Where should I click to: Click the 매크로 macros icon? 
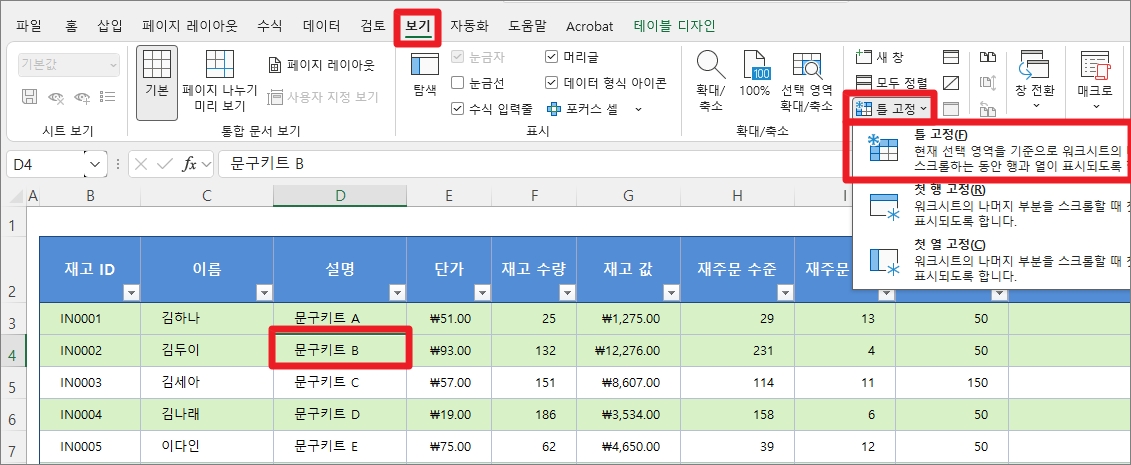(x=1094, y=65)
